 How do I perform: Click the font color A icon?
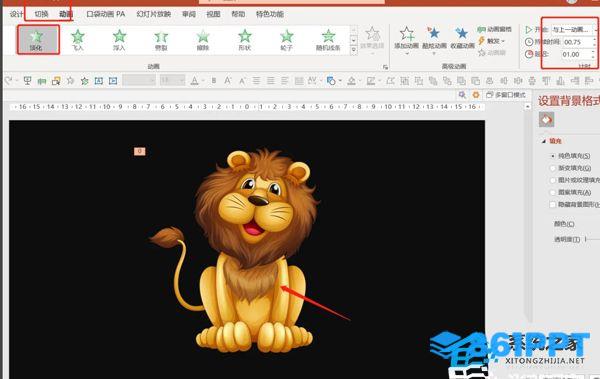click(194, 81)
